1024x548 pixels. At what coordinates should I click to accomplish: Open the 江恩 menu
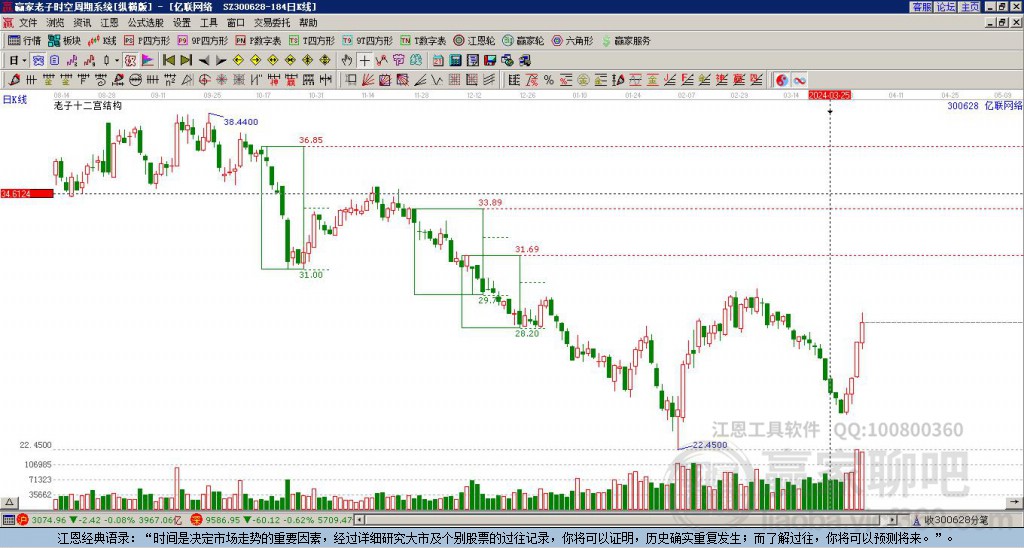[x=110, y=23]
